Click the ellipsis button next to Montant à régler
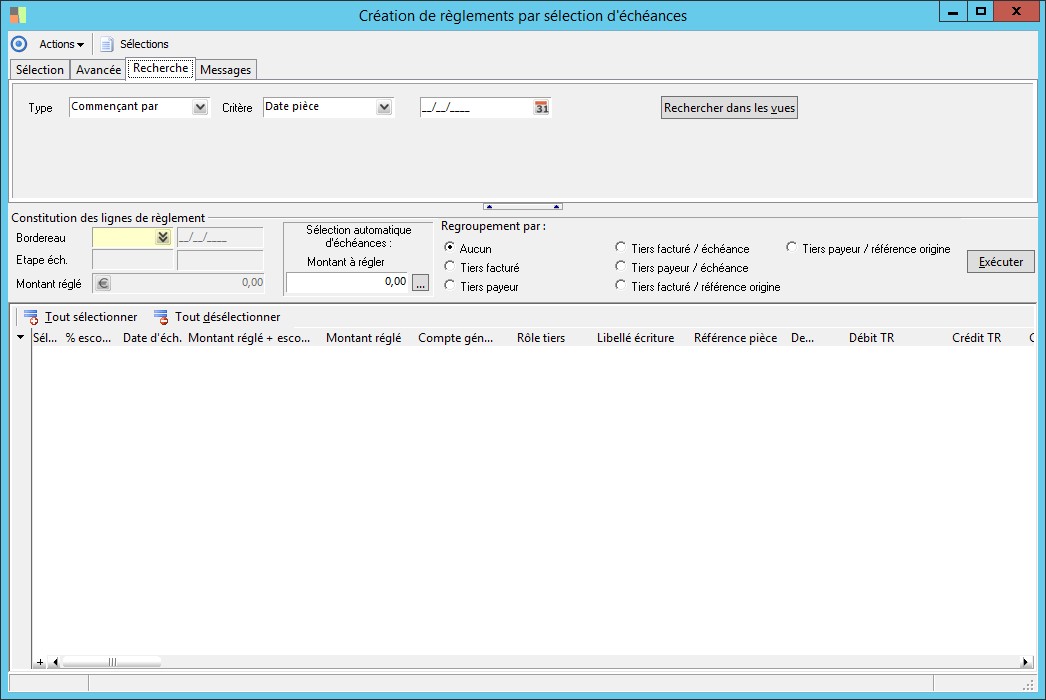The height and width of the screenshot is (700, 1046). tap(420, 283)
